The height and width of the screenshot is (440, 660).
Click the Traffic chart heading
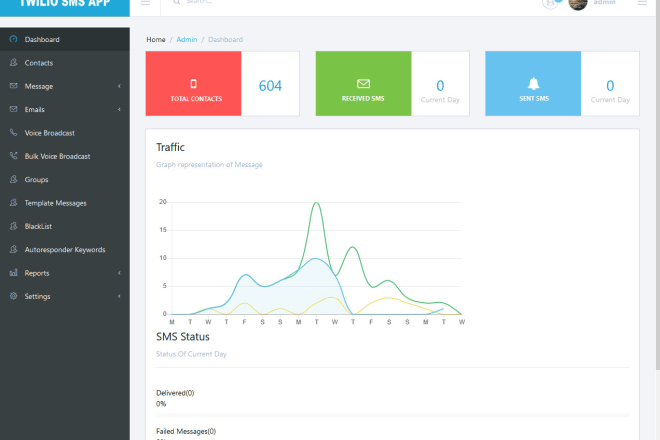170,147
